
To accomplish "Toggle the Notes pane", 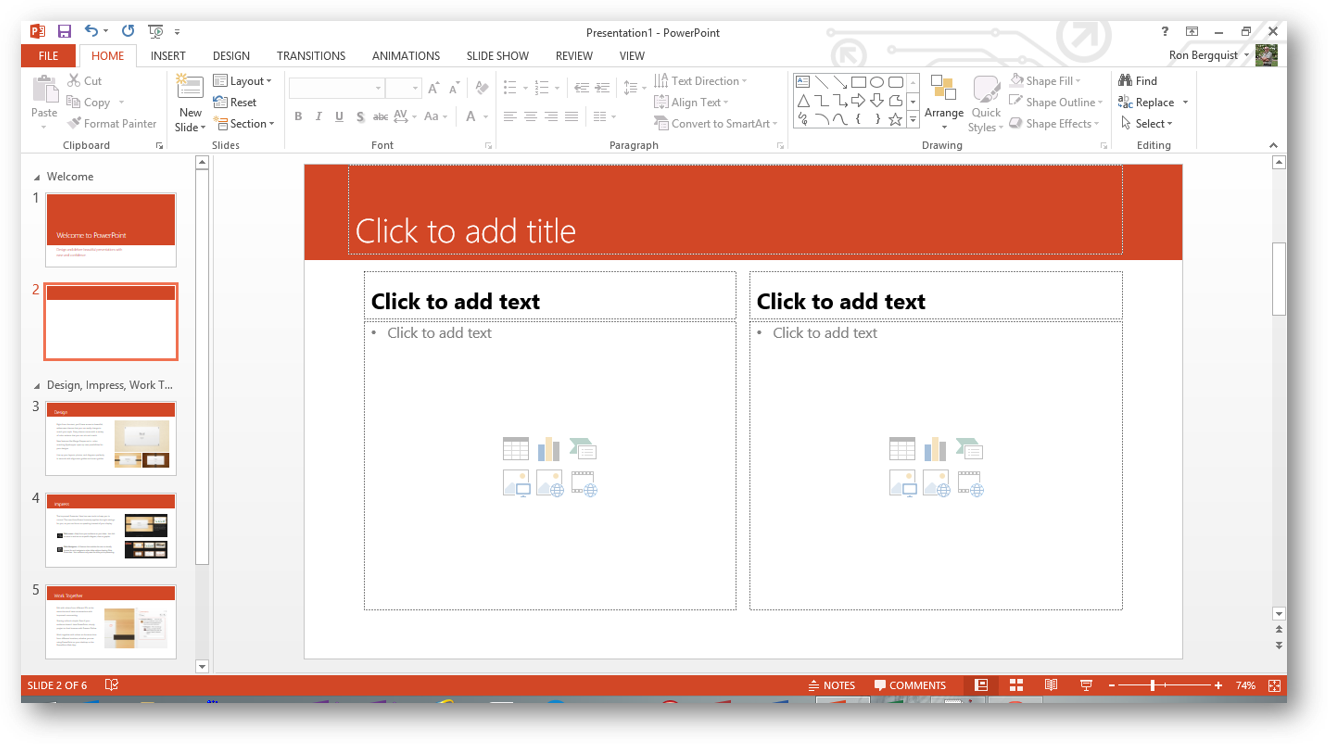I will [x=831, y=686].
